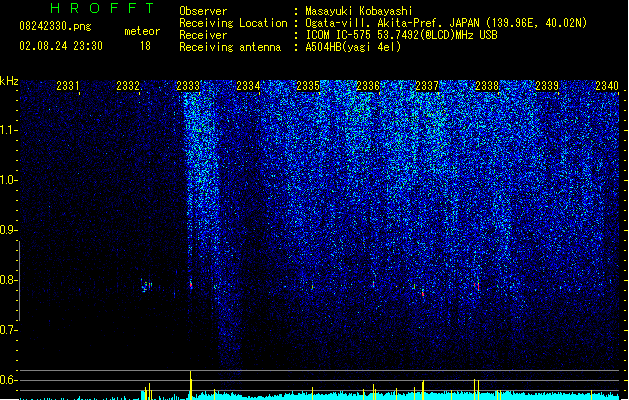Screen dimensions: 629x400
Task: Click the 2332 time marker
Action: click(x=128, y=86)
